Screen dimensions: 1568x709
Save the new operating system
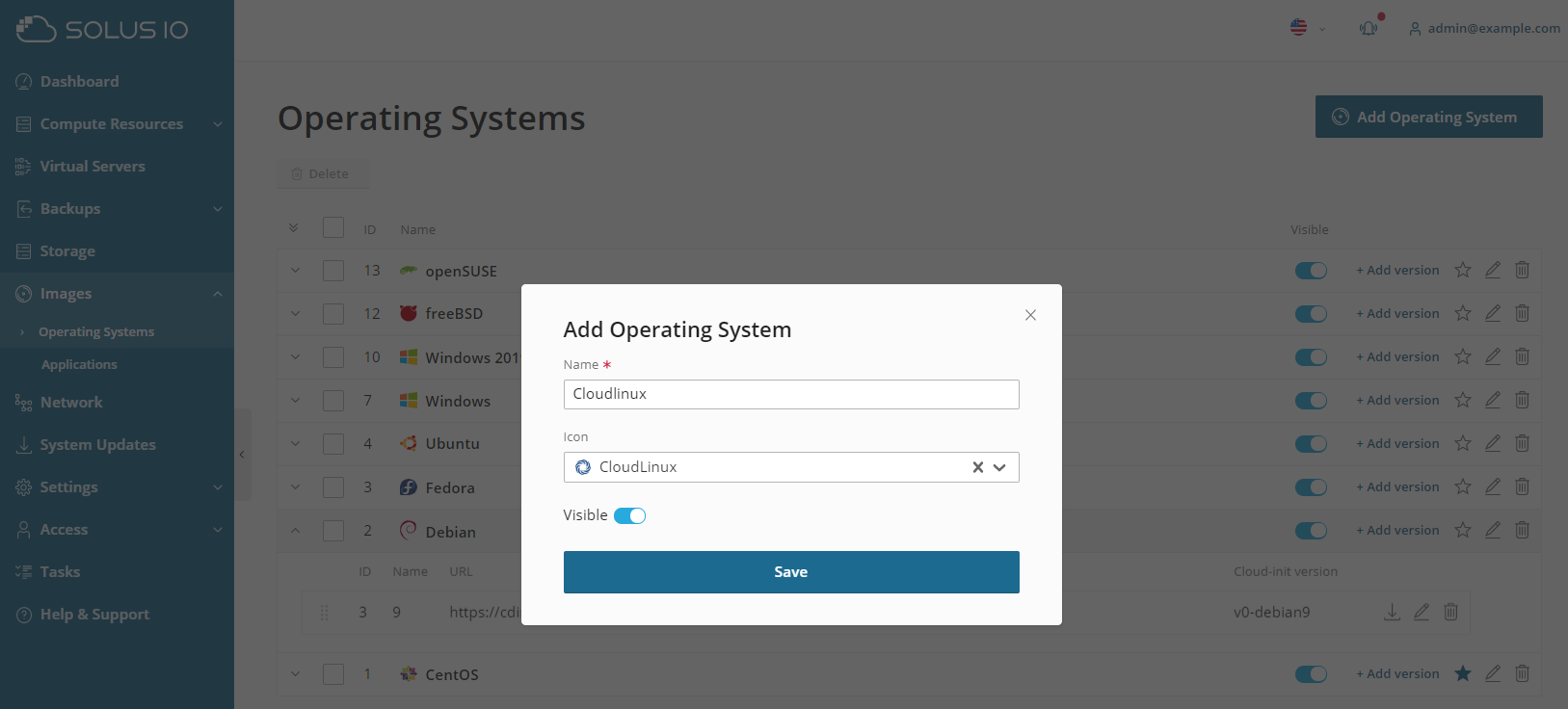[x=791, y=572]
